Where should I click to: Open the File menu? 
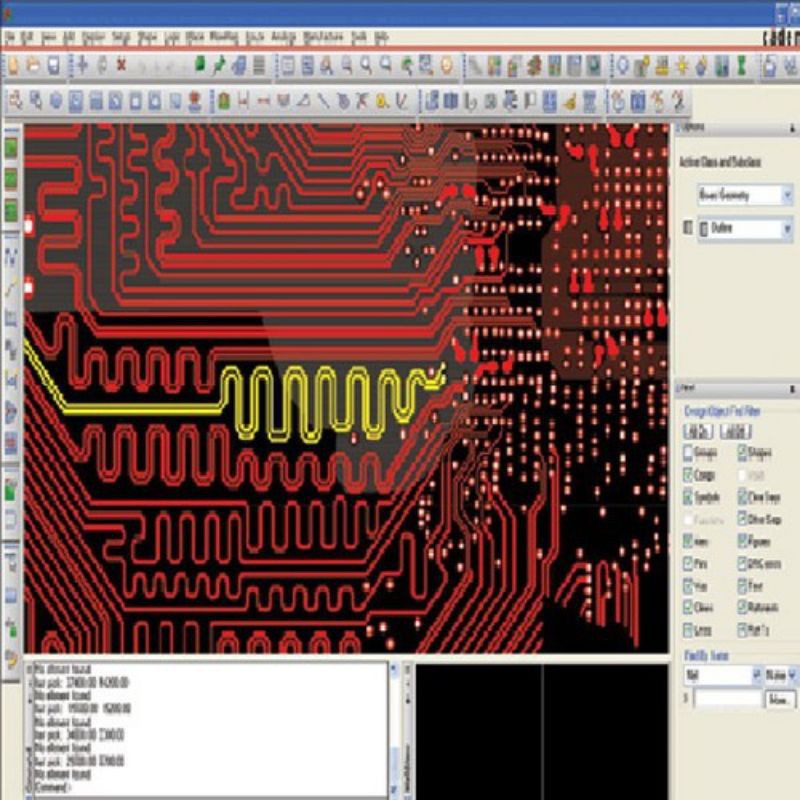[11, 37]
